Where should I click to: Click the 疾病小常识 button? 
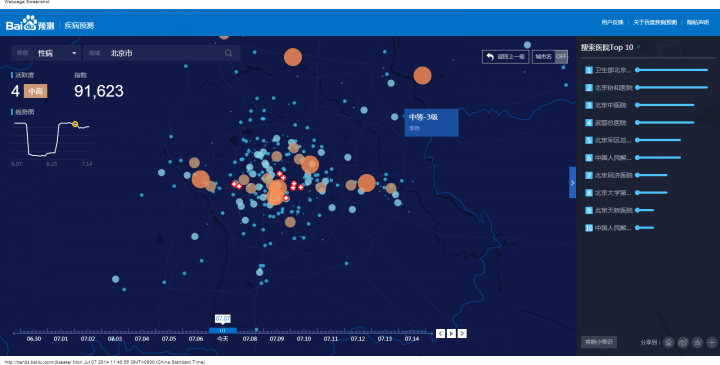(x=599, y=342)
